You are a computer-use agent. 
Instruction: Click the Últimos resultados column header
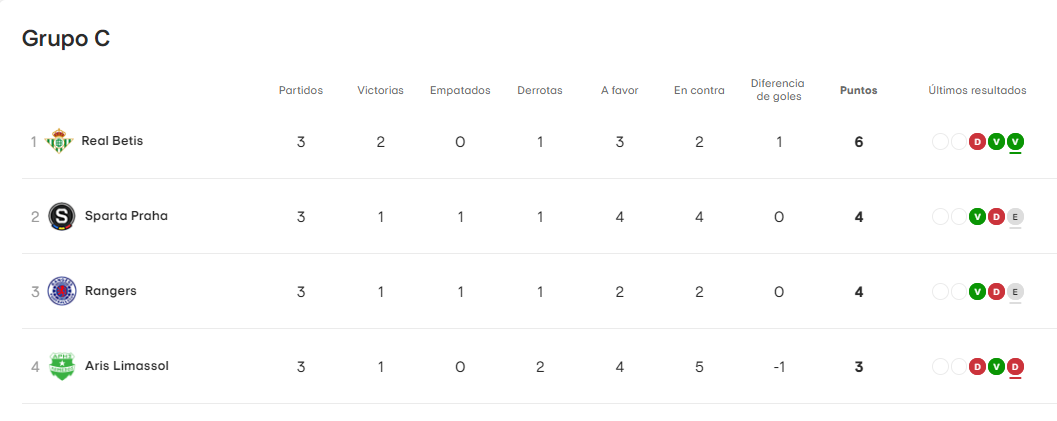pos(977,90)
